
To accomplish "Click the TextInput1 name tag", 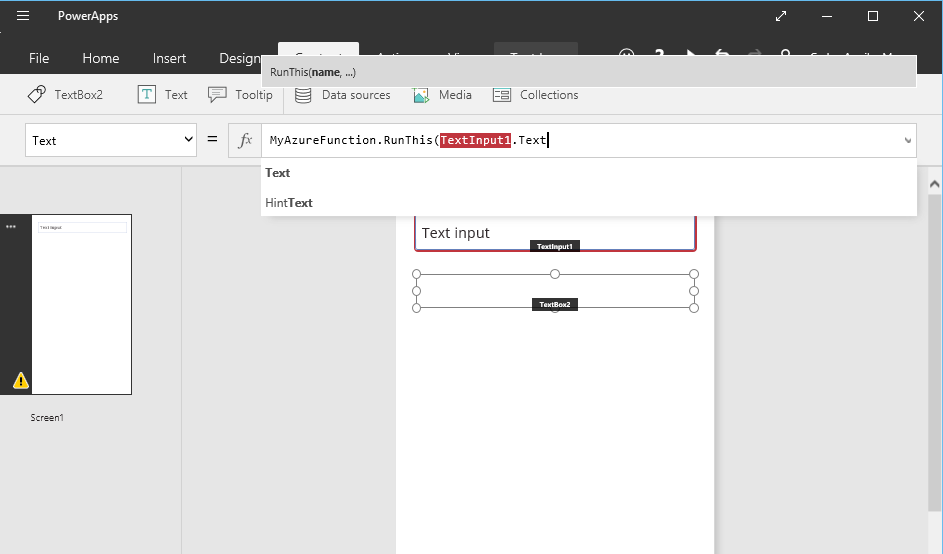I will (554, 246).
